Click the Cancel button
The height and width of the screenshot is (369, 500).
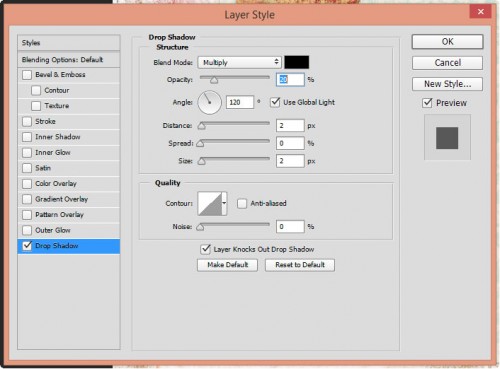point(447,63)
